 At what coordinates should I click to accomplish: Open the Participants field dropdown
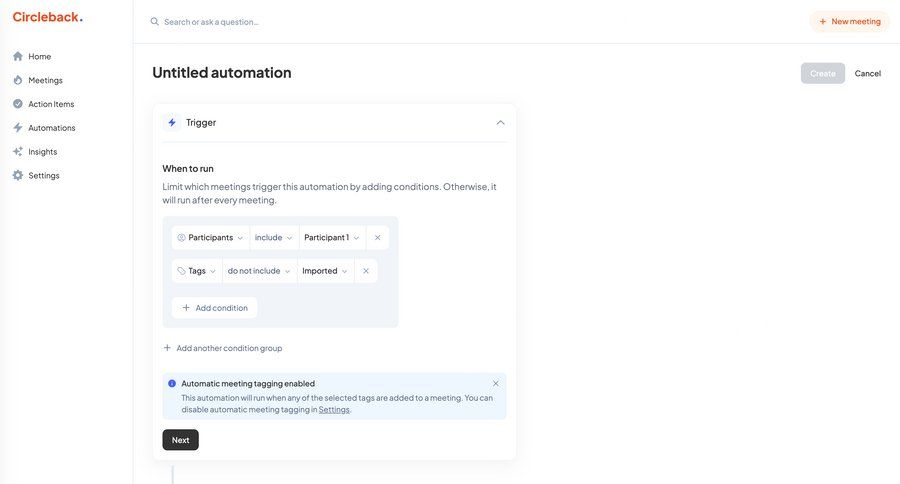click(210, 238)
